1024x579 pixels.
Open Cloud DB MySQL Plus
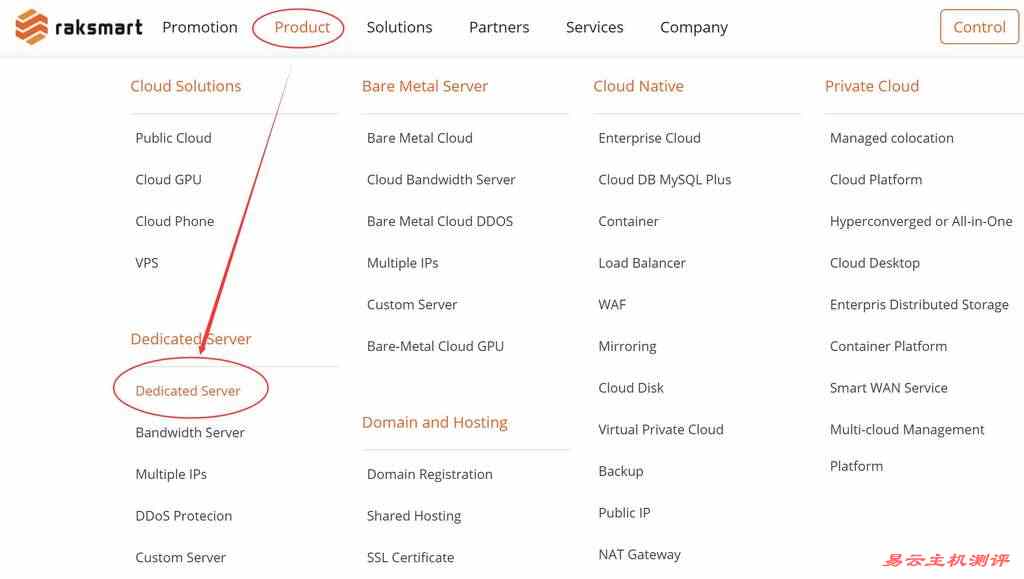tap(664, 180)
